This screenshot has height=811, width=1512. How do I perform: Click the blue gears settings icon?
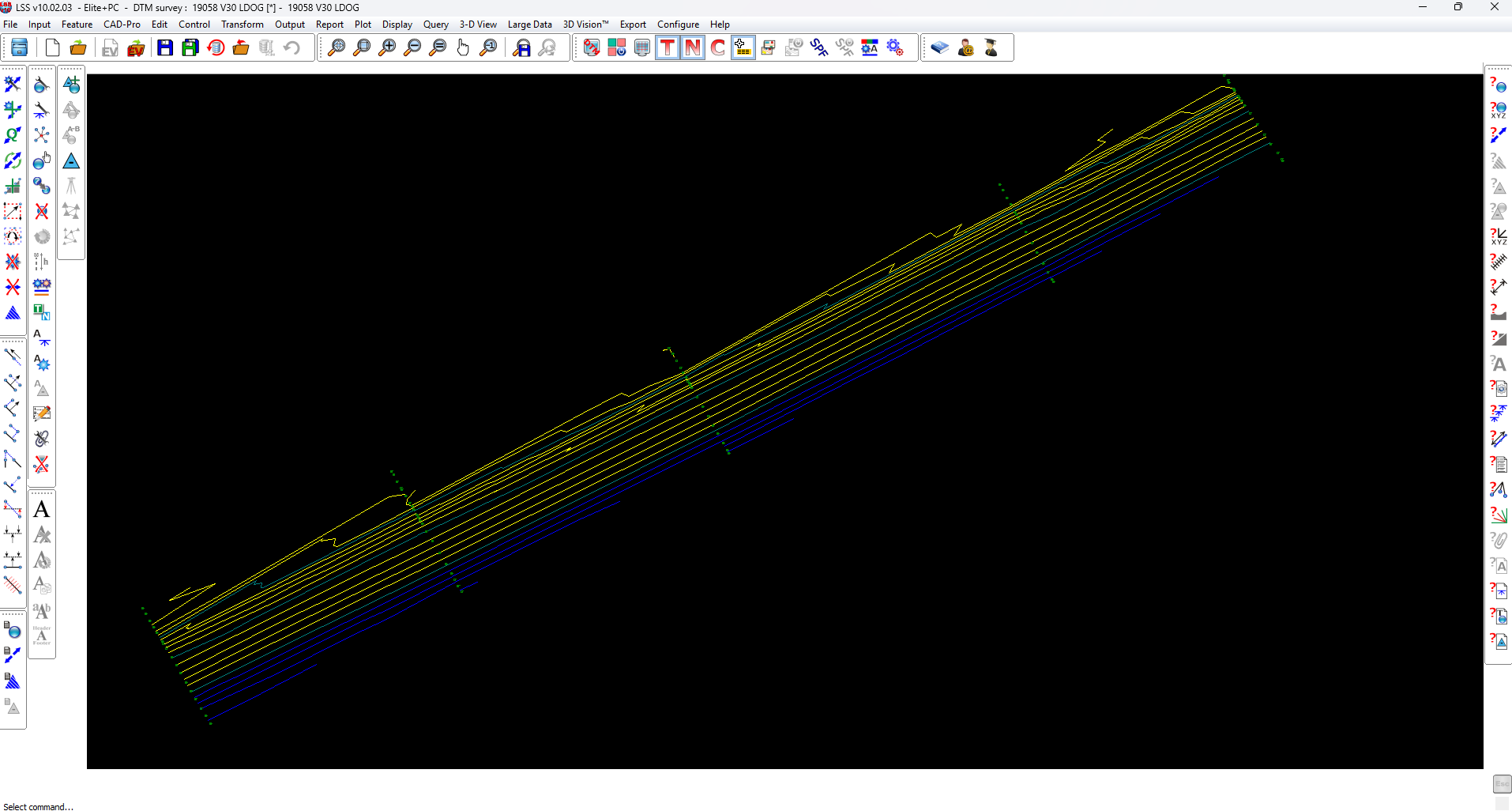(x=895, y=48)
